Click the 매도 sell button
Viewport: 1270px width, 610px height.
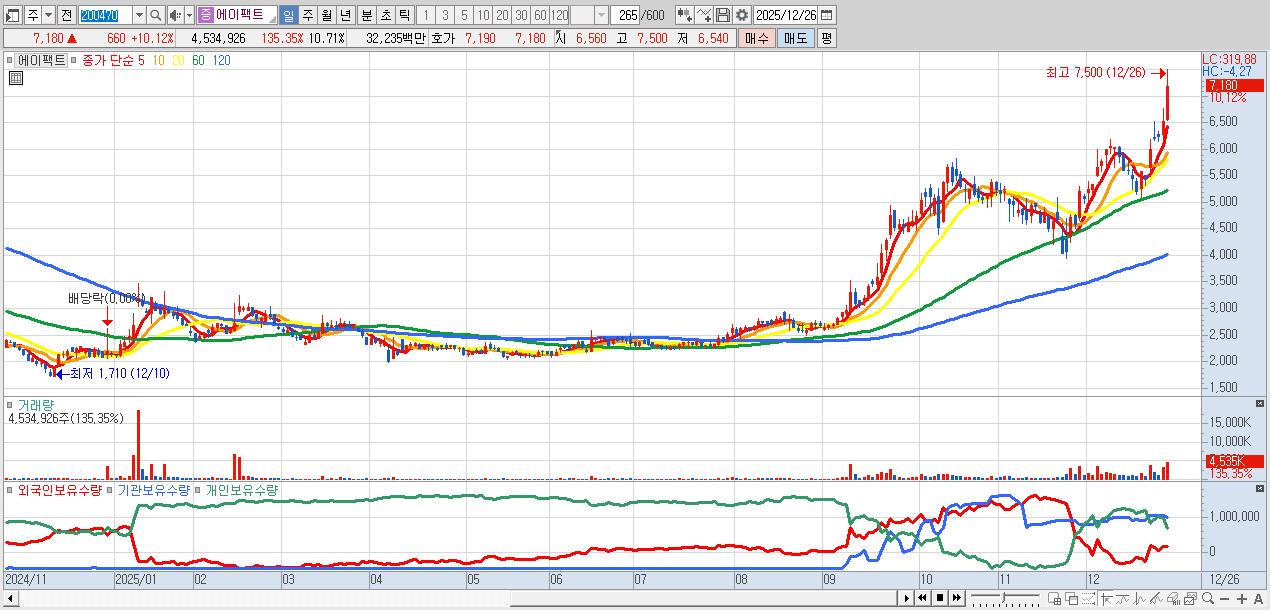795,38
